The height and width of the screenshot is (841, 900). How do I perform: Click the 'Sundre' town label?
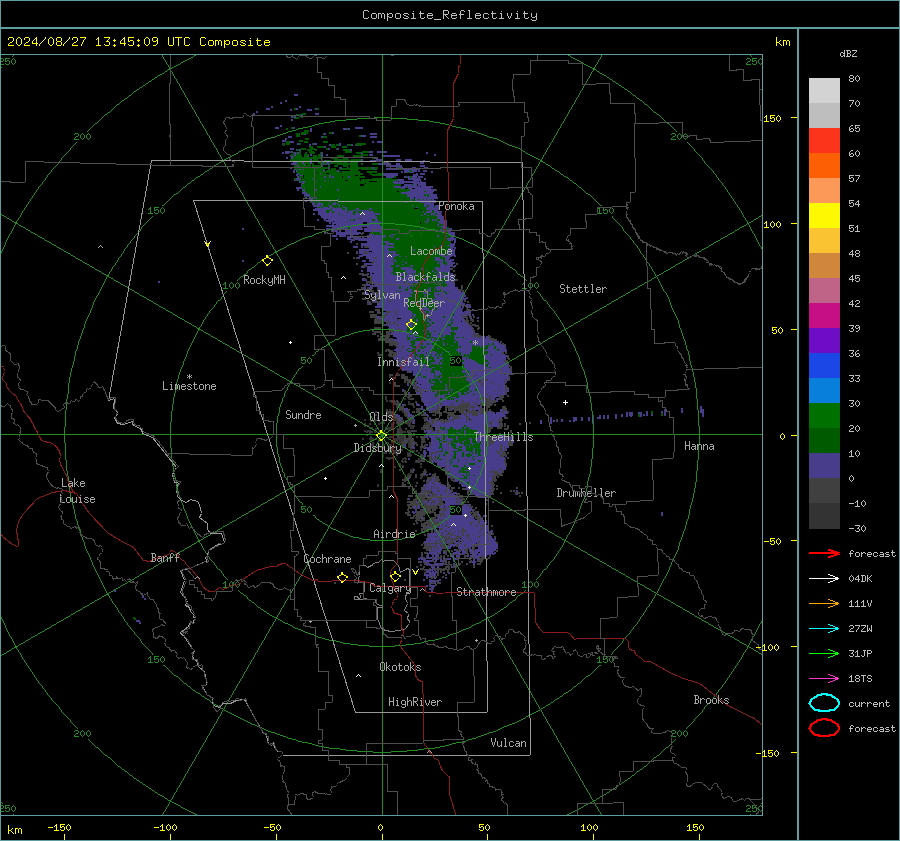tap(303, 414)
